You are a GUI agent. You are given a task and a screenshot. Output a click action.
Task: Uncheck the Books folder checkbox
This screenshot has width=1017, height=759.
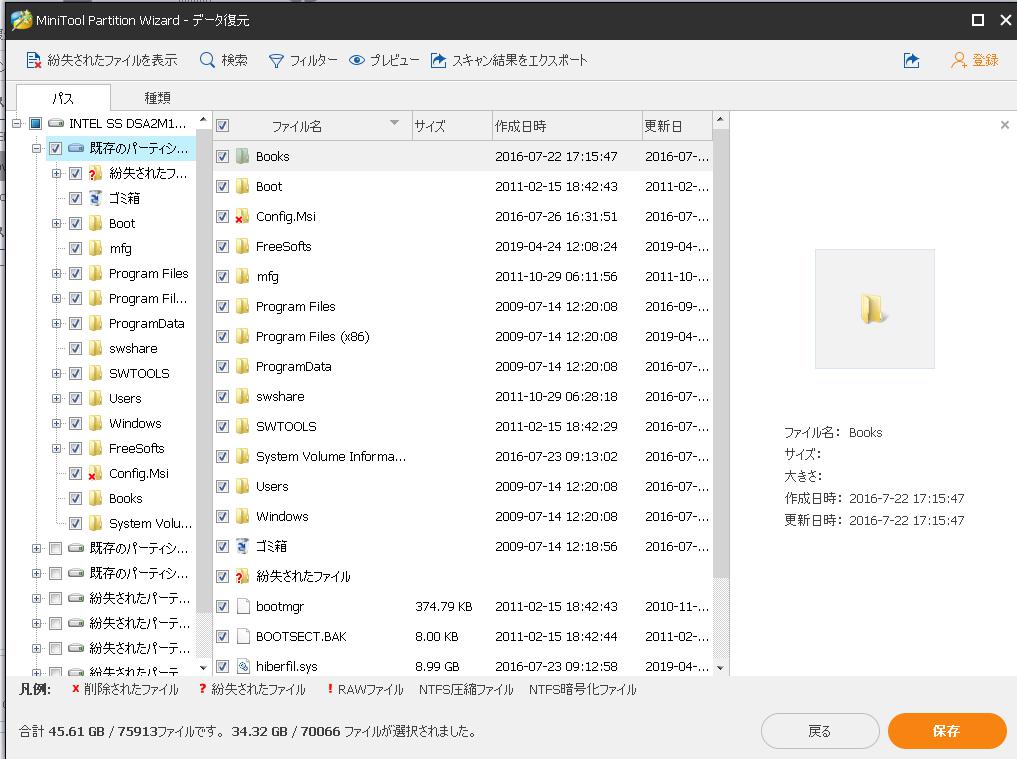pyautogui.click(x=221, y=156)
